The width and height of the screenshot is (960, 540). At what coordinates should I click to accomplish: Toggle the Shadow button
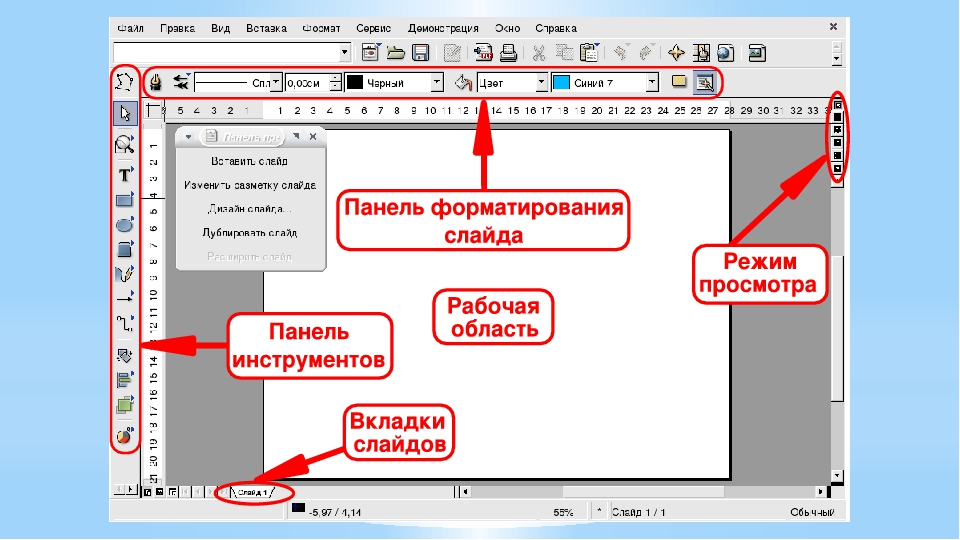[x=679, y=81]
